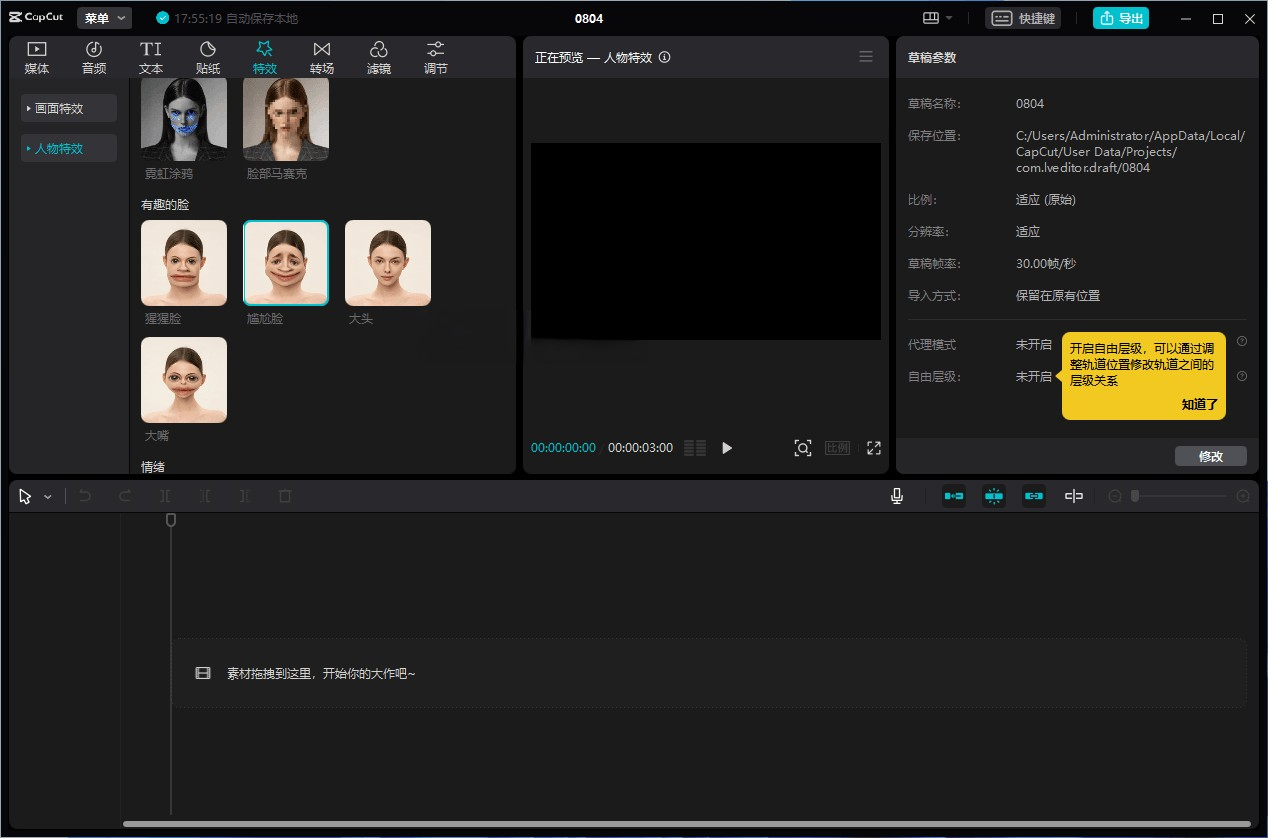
Task: Switch to the 调节 adjustment tab
Action: pos(436,58)
